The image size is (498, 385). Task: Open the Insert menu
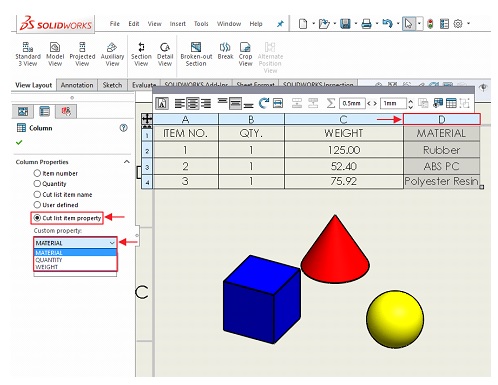pos(177,24)
